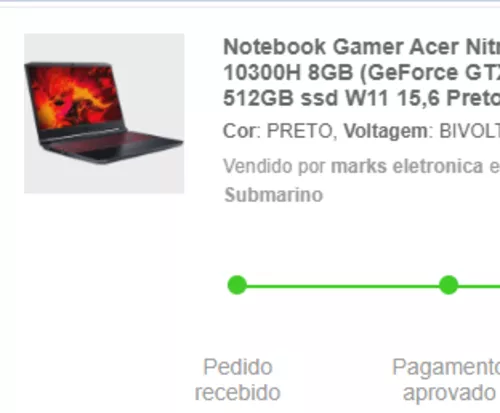The width and height of the screenshot is (500, 413).
Task: Open the Acer Nitro laptop product thumbnail
Action: [x=104, y=113]
